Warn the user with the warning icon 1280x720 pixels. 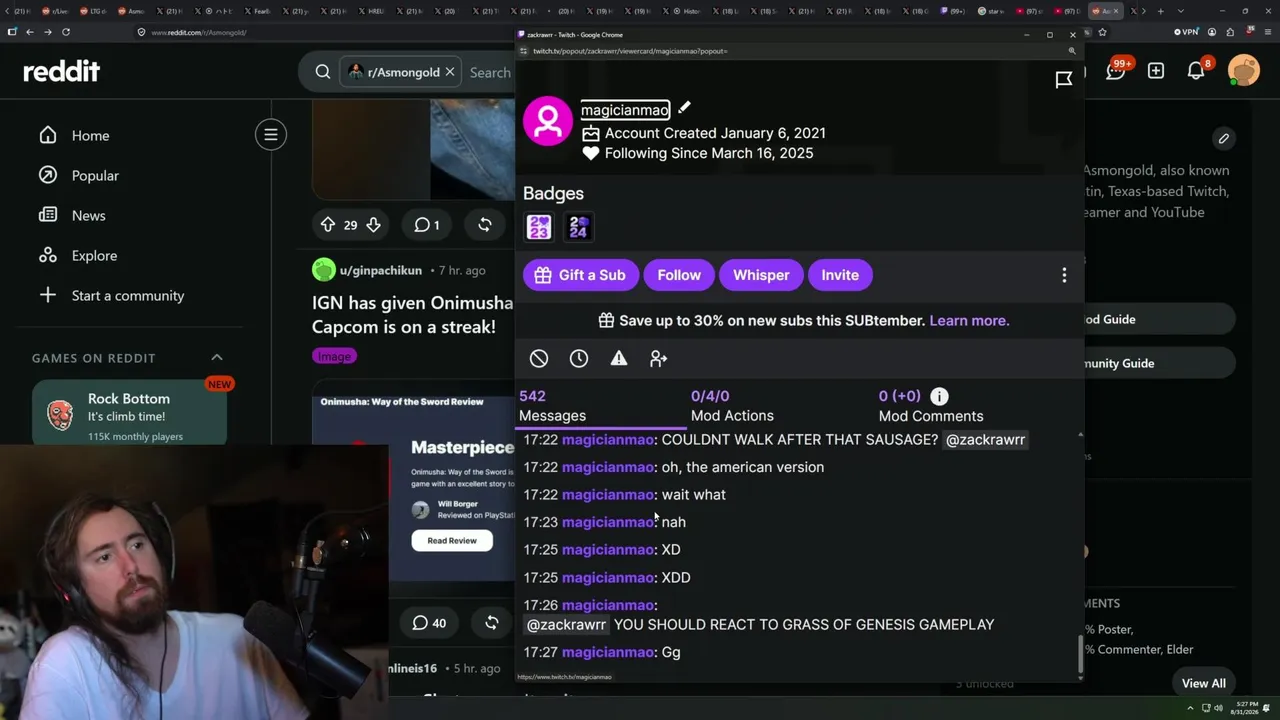tap(619, 358)
